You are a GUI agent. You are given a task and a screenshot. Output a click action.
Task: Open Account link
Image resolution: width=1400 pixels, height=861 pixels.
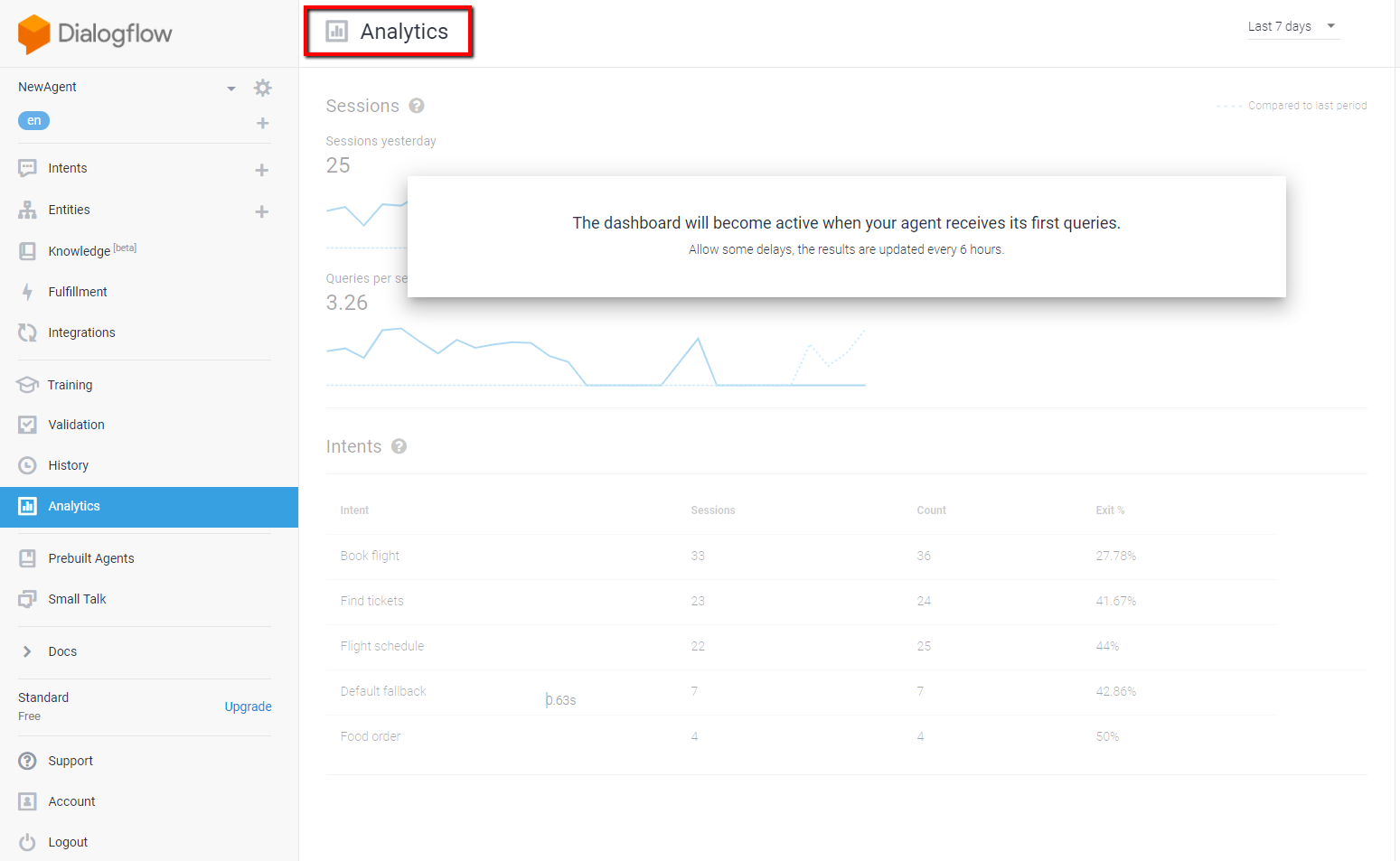(x=72, y=801)
